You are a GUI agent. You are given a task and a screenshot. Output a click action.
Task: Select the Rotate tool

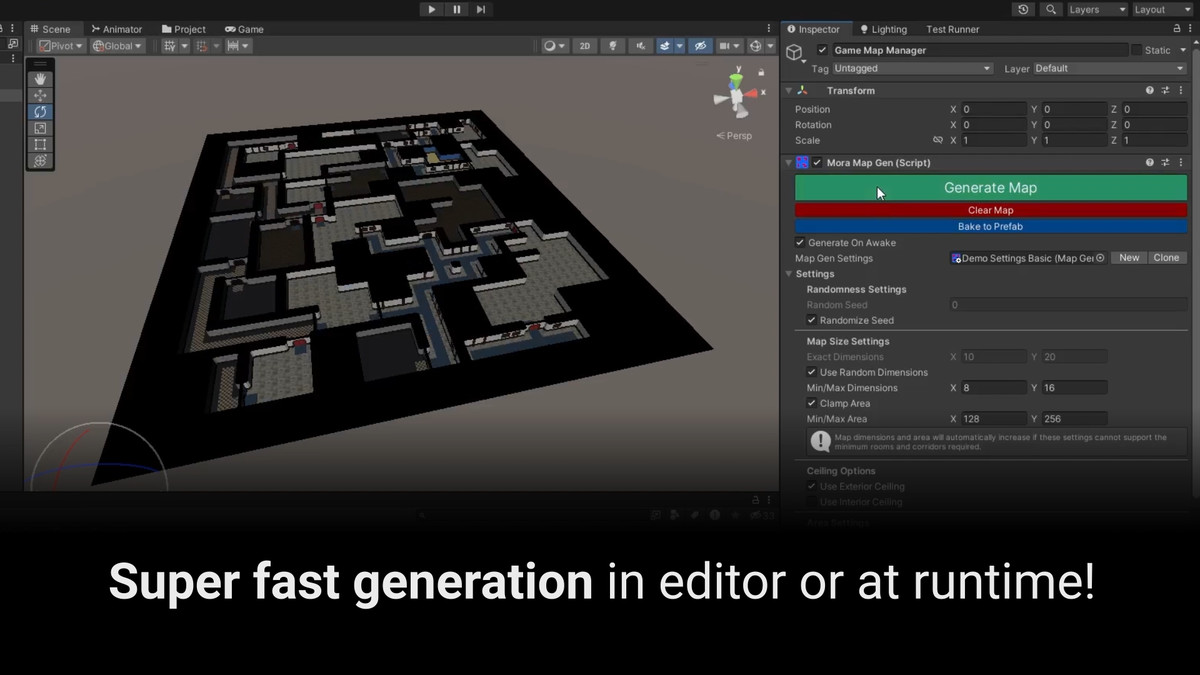click(x=40, y=111)
